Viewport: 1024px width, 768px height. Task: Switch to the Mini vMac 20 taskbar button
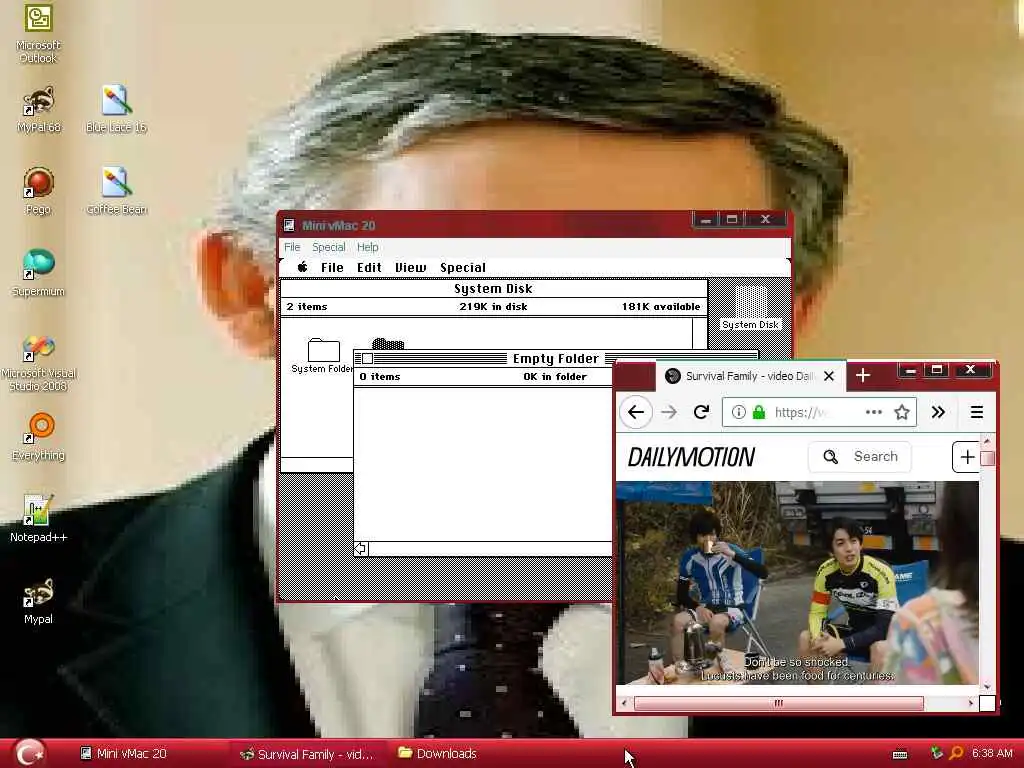(123, 754)
